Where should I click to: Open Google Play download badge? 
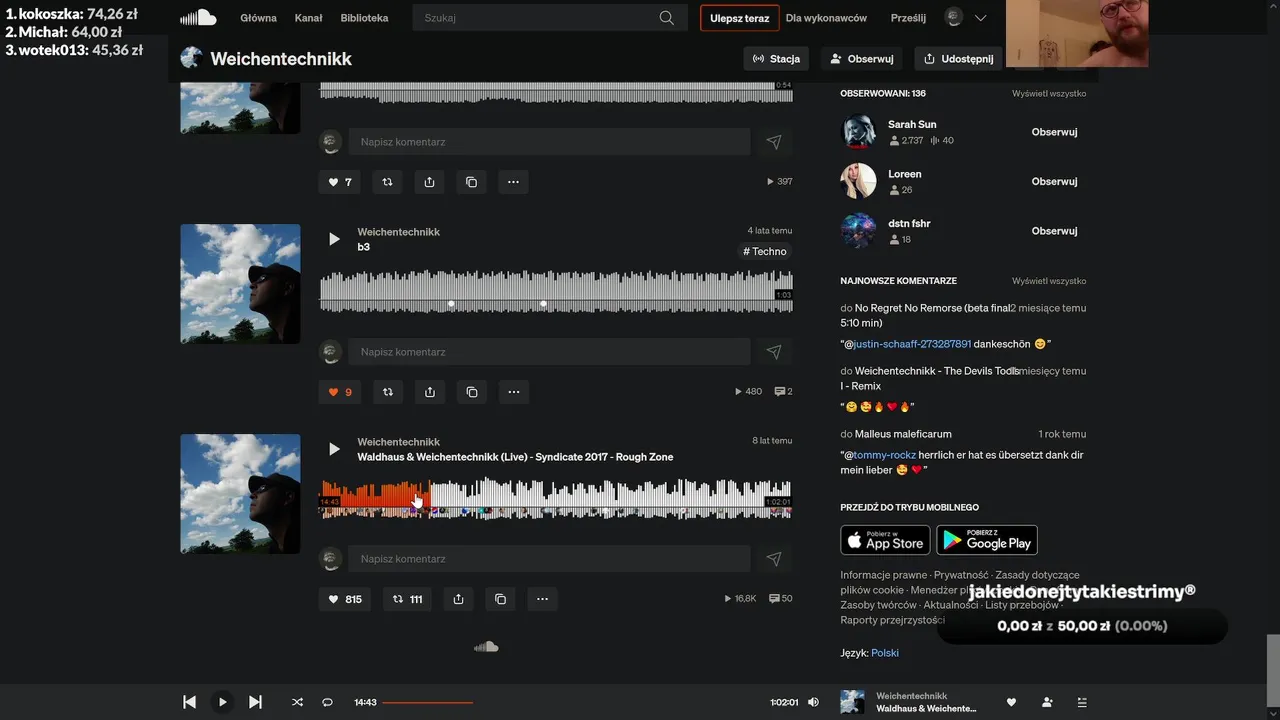coord(987,540)
